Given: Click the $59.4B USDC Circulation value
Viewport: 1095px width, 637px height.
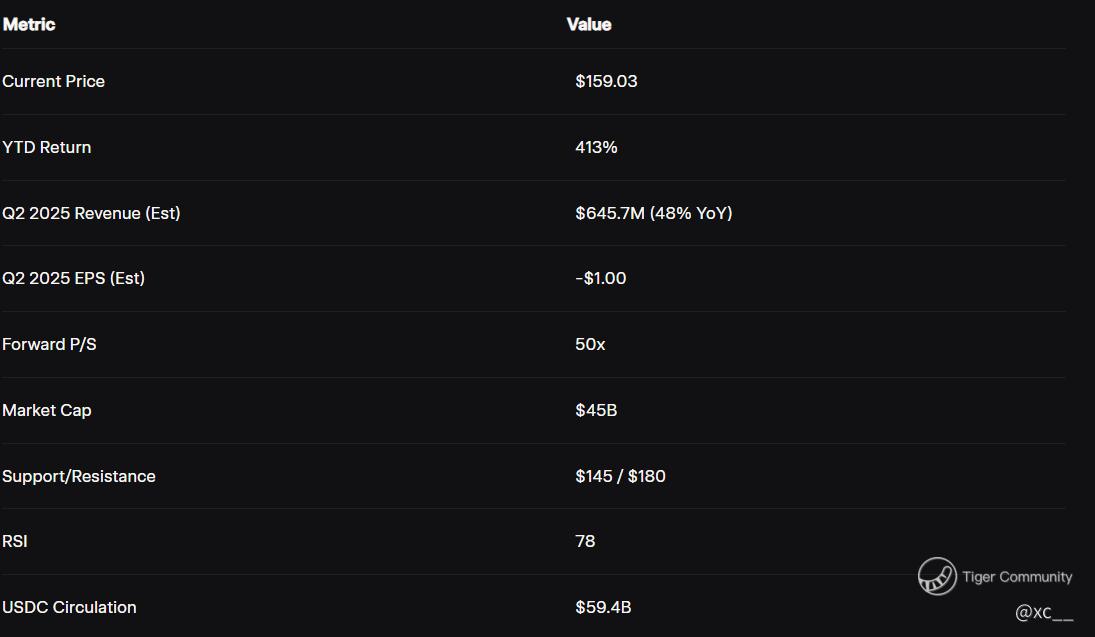Looking at the screenshot, I should coord(603,608).
